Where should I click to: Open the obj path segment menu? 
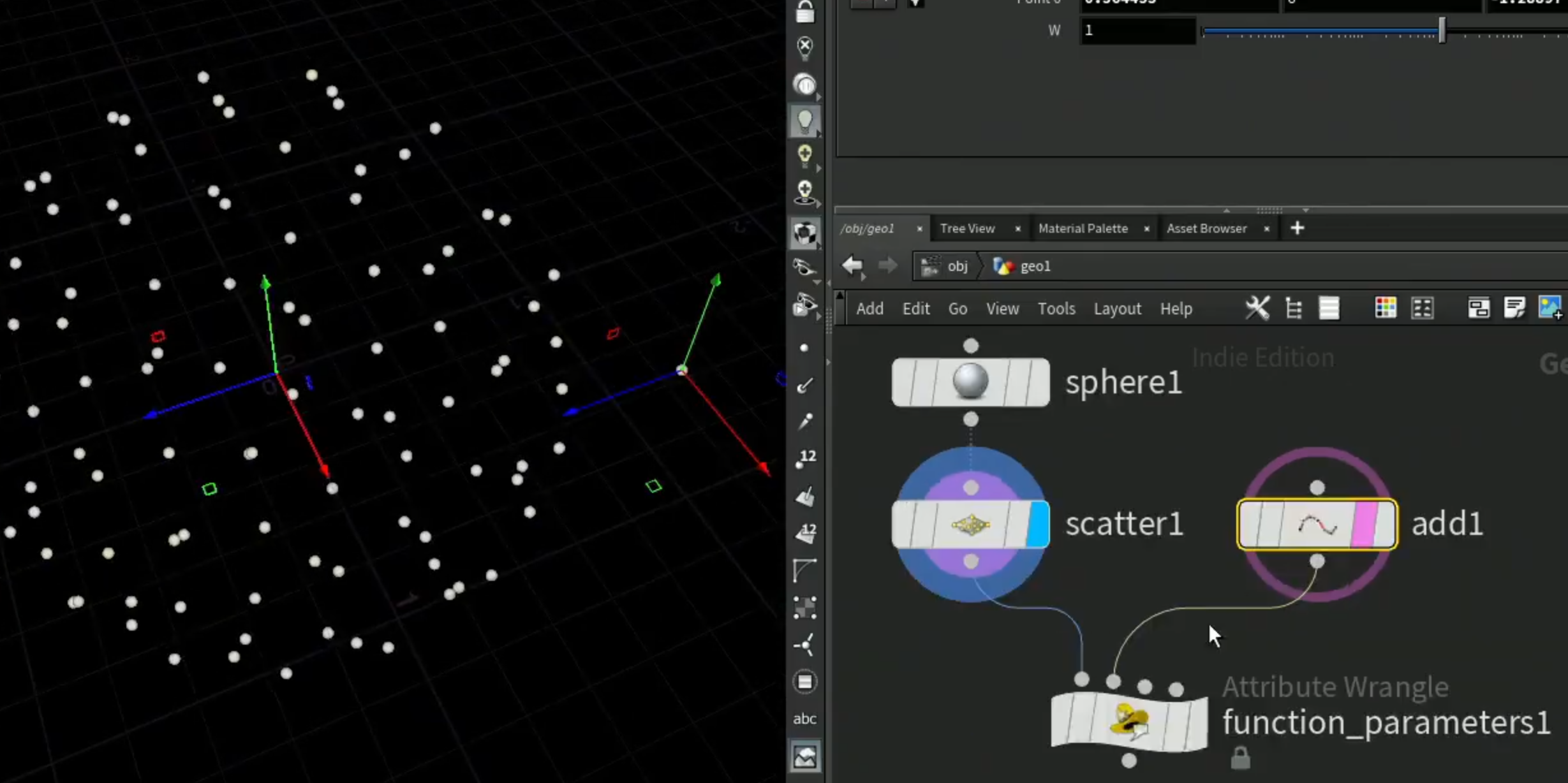945,266
